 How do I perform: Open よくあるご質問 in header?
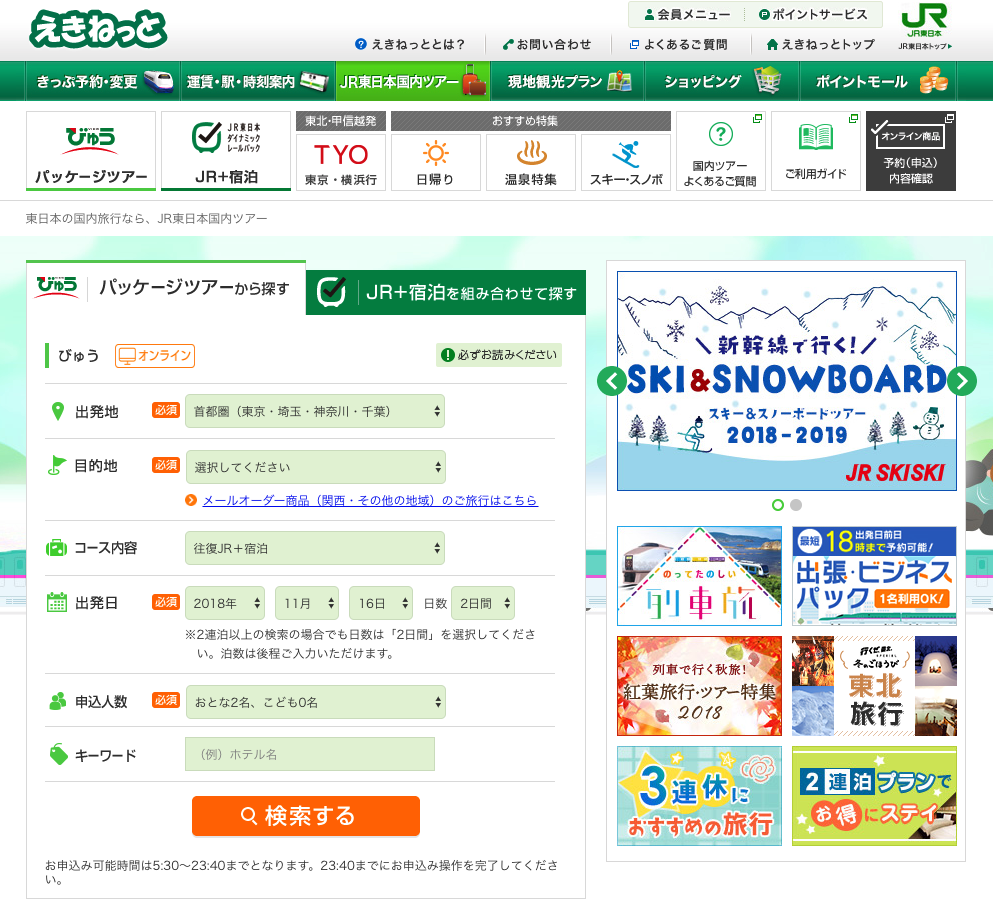[678, 44]
